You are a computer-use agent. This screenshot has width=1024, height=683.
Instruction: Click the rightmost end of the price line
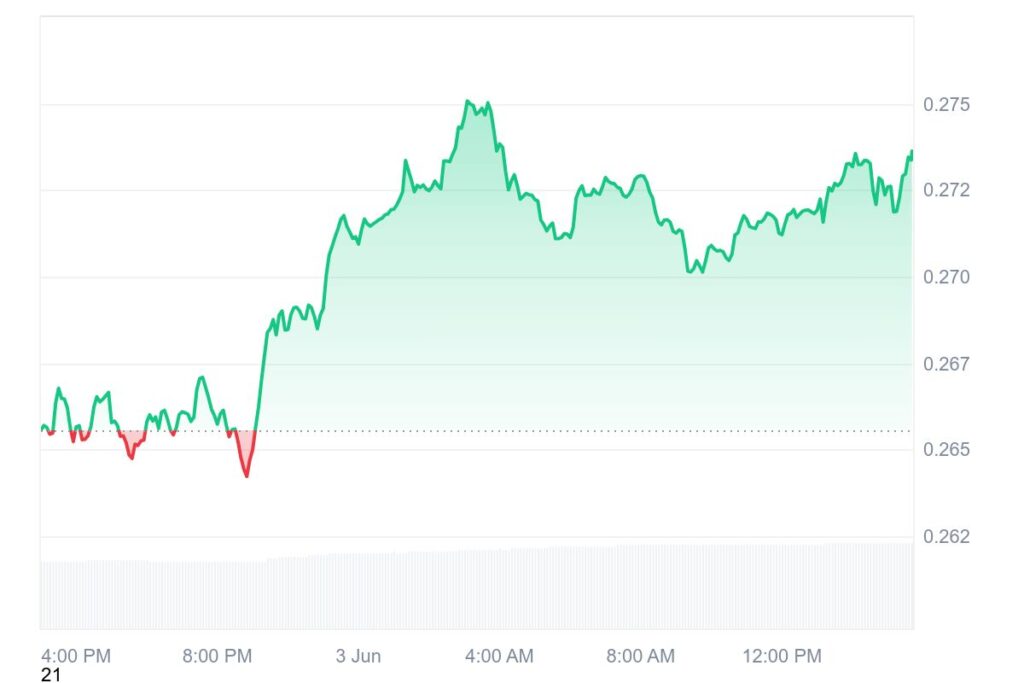pyautogui.click(x=912, y=152)
